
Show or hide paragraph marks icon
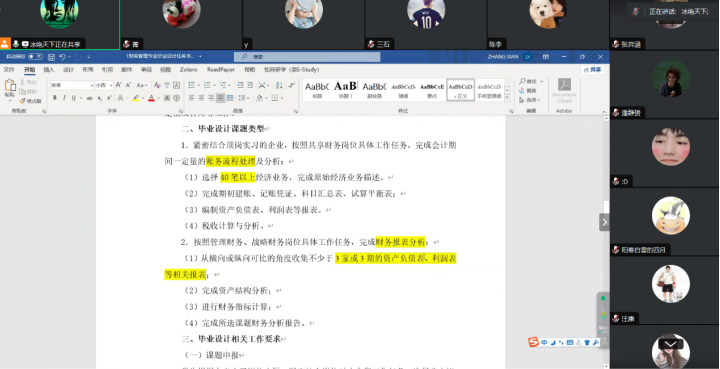point(291,85)
